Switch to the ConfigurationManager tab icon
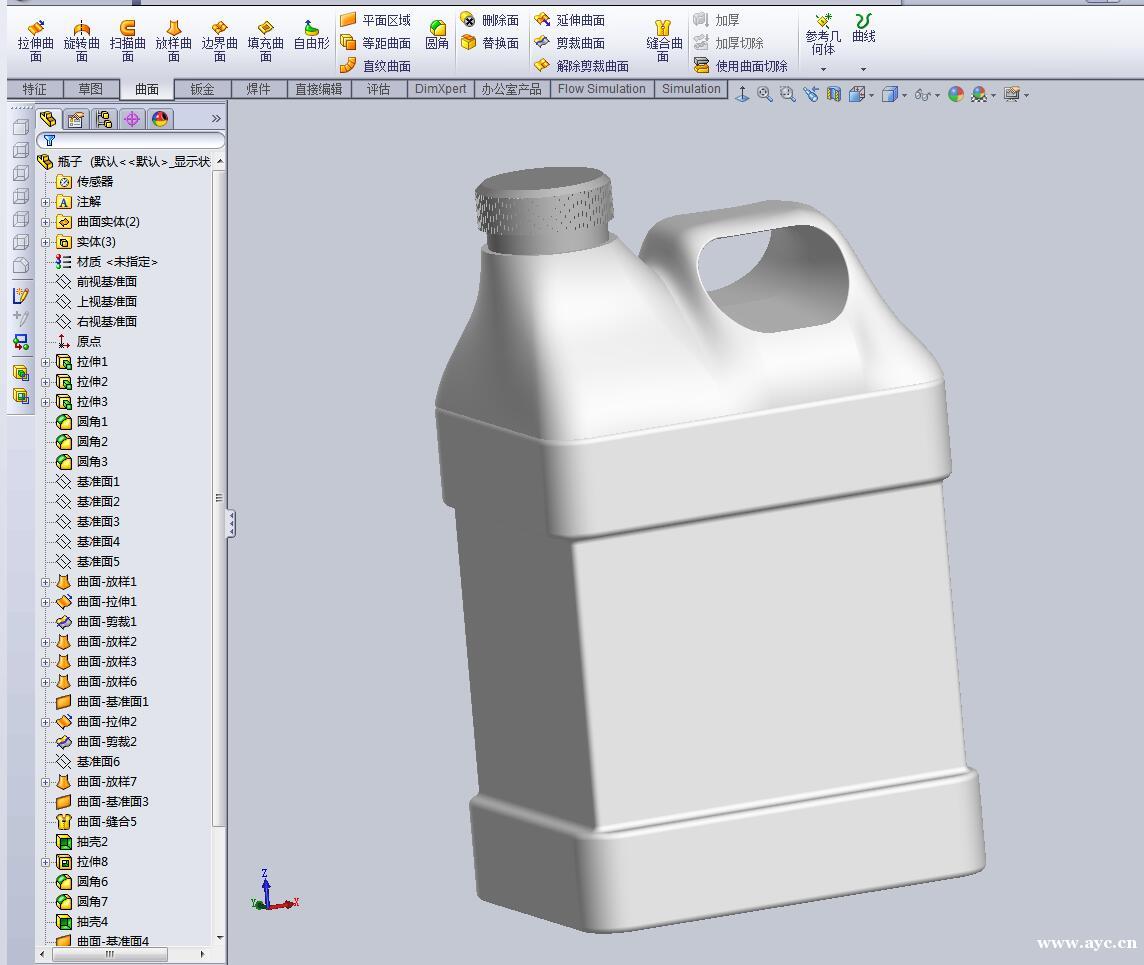Screen dimensions: 1144x965 coord(104,118)
